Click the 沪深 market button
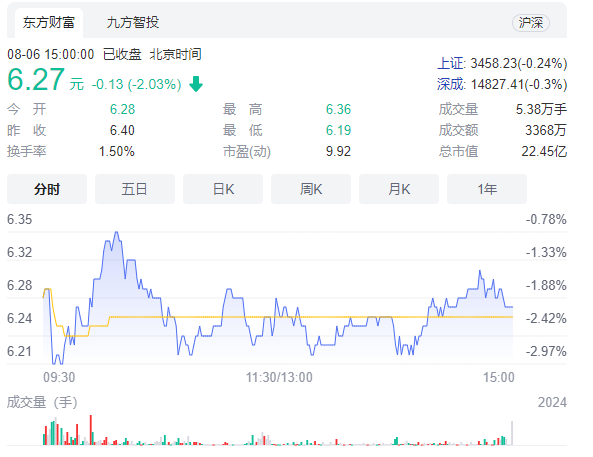 click(531, 23)
